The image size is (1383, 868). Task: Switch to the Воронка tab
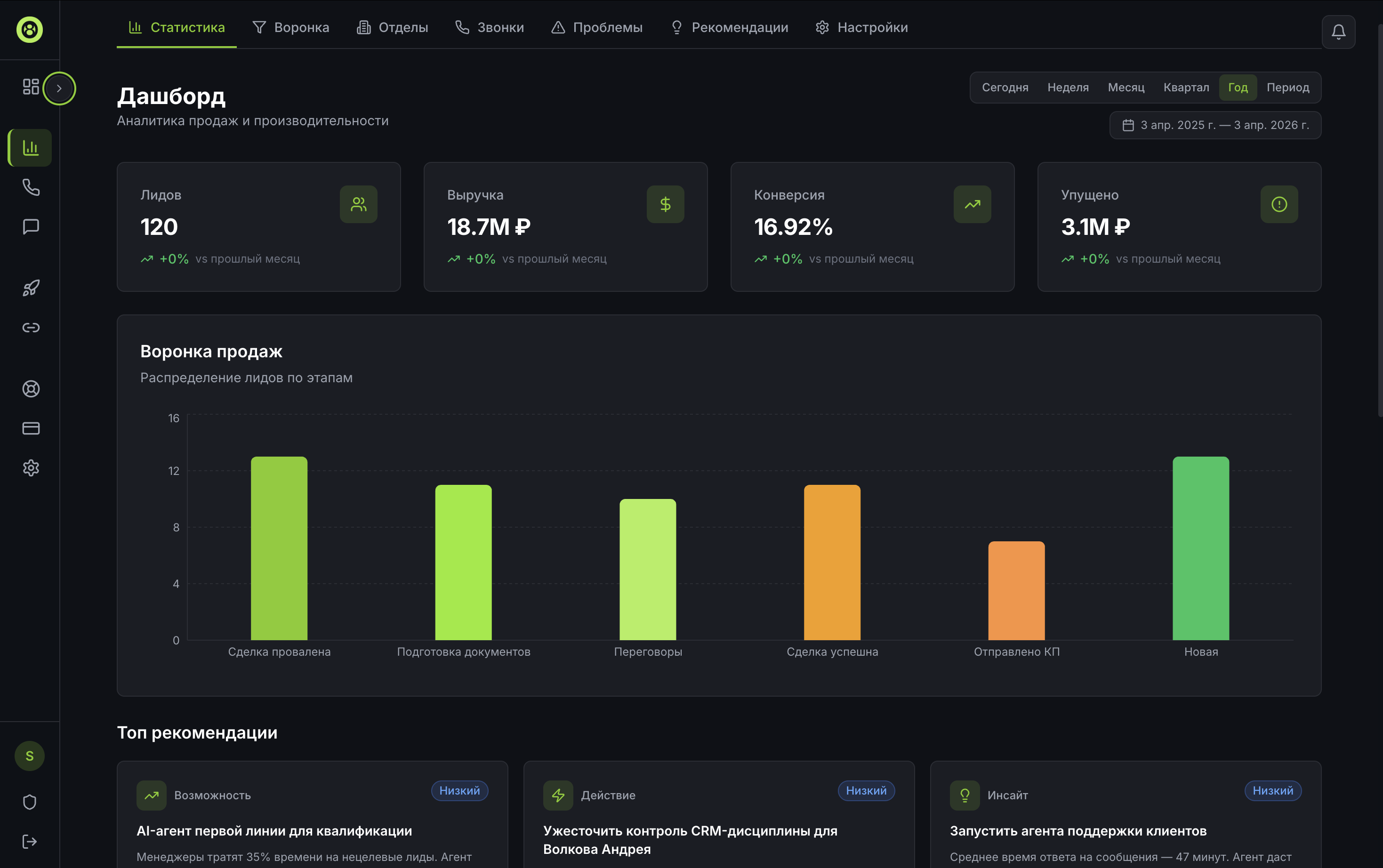[x=291, y=28]
